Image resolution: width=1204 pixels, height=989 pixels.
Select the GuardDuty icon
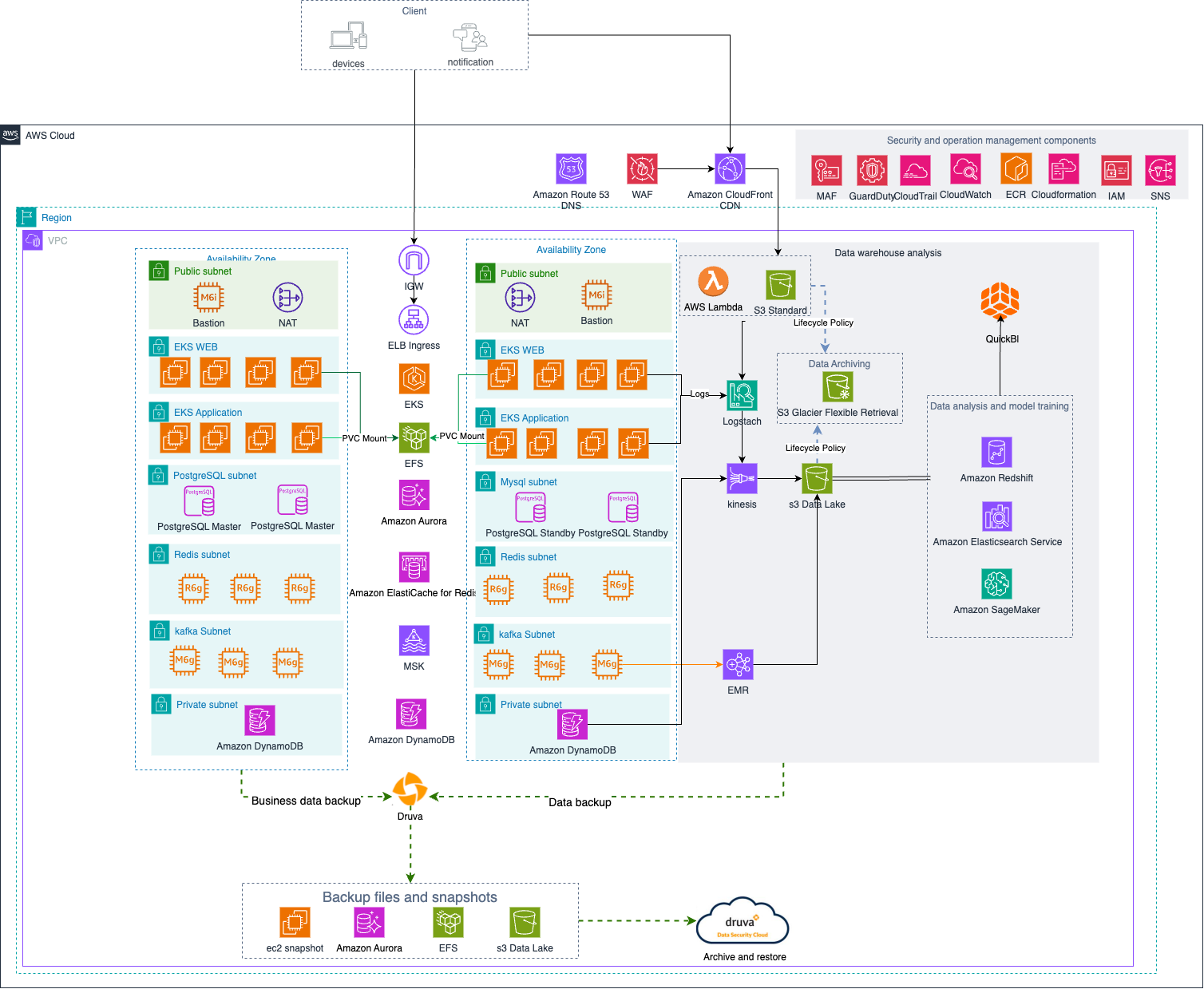[x=872, y=170]
